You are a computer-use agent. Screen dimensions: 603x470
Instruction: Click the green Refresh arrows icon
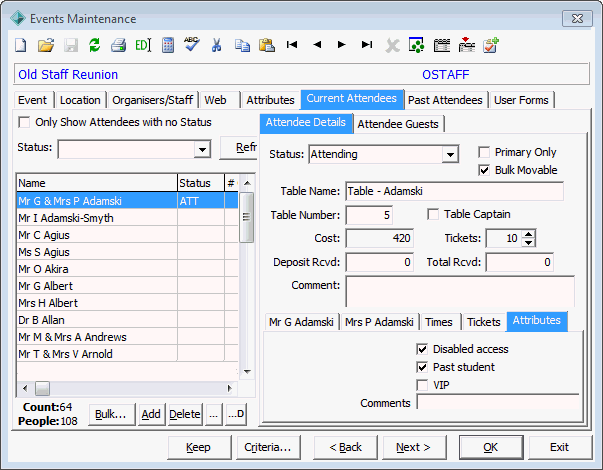95,45
